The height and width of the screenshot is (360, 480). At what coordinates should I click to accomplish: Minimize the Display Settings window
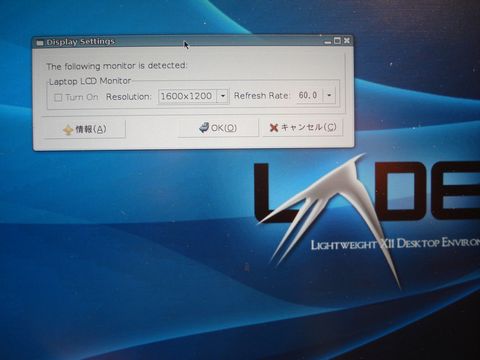[x=327, y=41]
